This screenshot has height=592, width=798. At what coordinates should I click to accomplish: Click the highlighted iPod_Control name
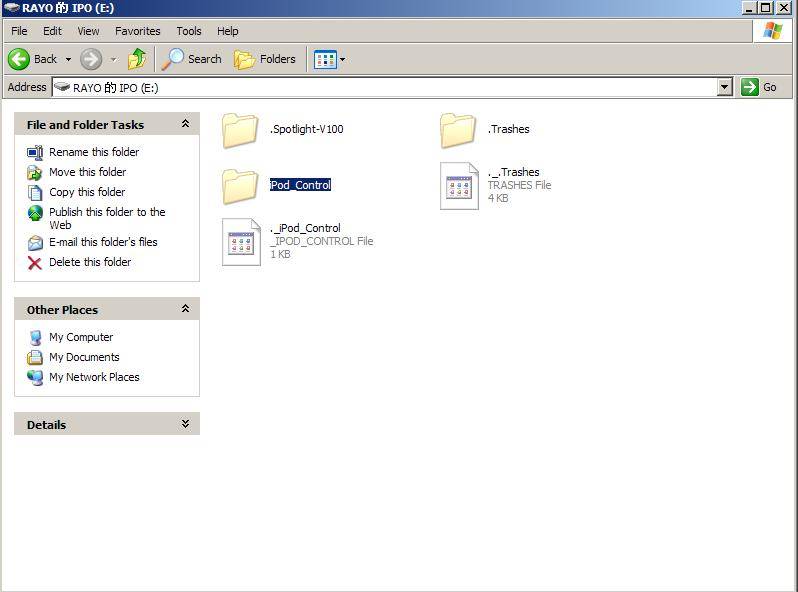coord(300,185)
